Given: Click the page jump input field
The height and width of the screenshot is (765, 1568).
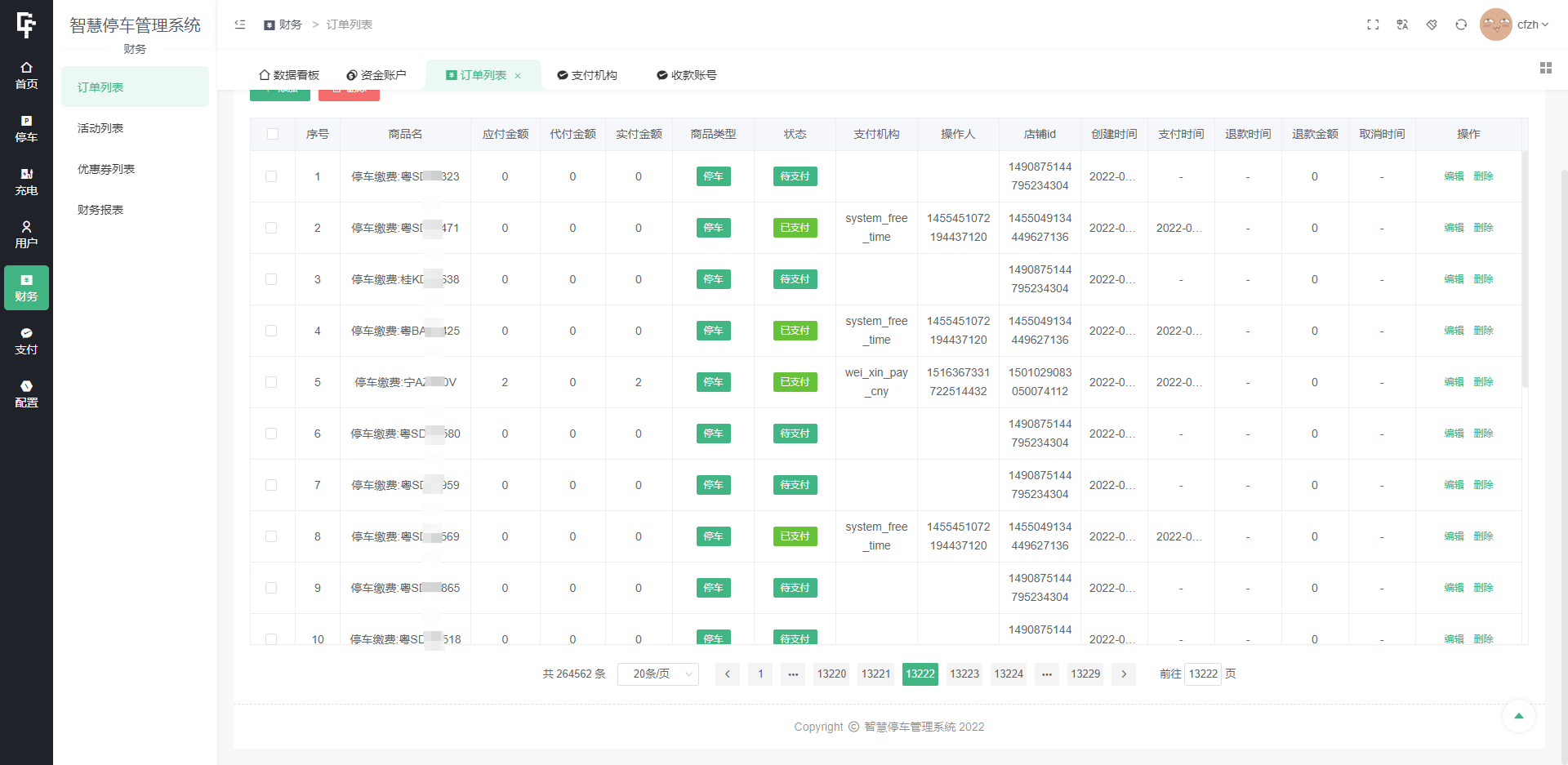Looking at the screenshot, I should 1203,674.
